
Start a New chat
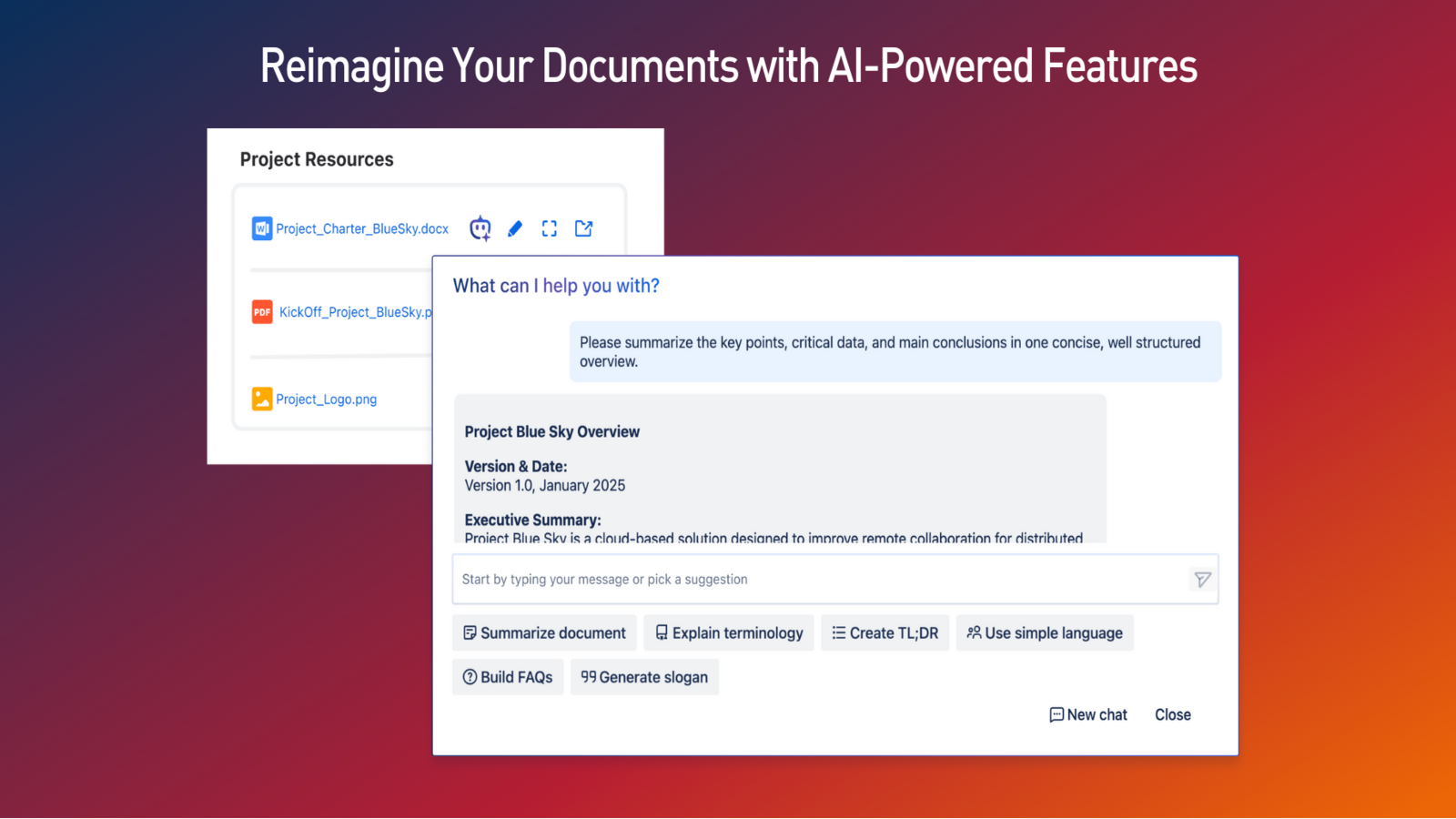pos(1088,715)
